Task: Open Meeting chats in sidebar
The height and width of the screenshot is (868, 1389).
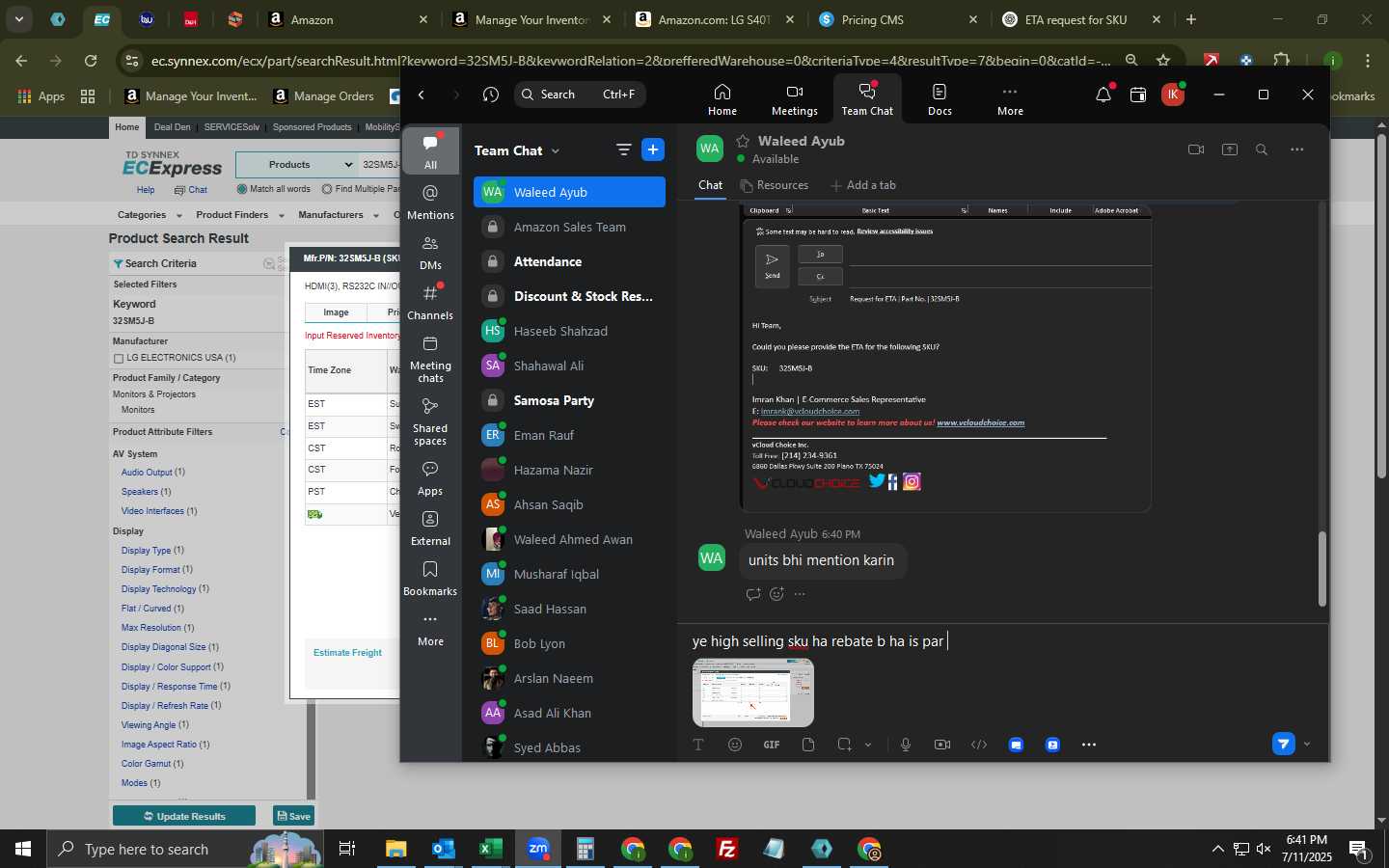Action: coord(430,358)
